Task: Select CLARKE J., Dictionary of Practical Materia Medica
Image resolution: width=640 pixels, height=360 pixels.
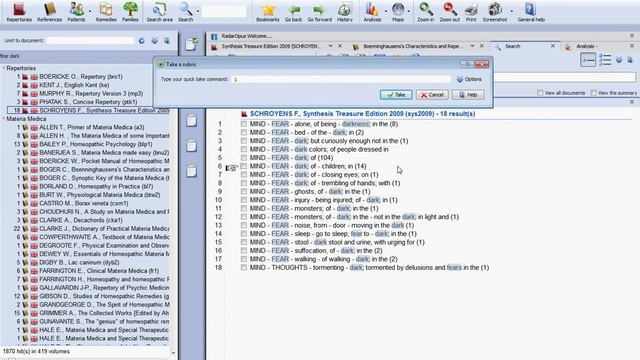Action: tap(104, 229)
